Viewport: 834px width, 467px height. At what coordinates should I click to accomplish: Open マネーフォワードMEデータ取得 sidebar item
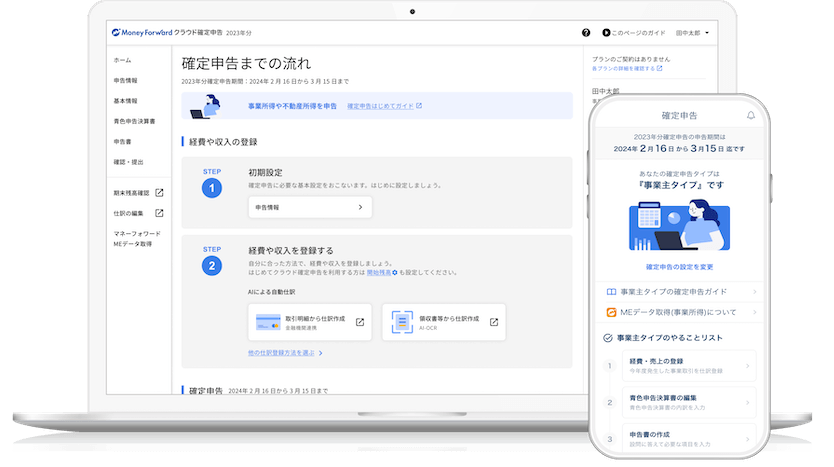[x=137, y=238]
